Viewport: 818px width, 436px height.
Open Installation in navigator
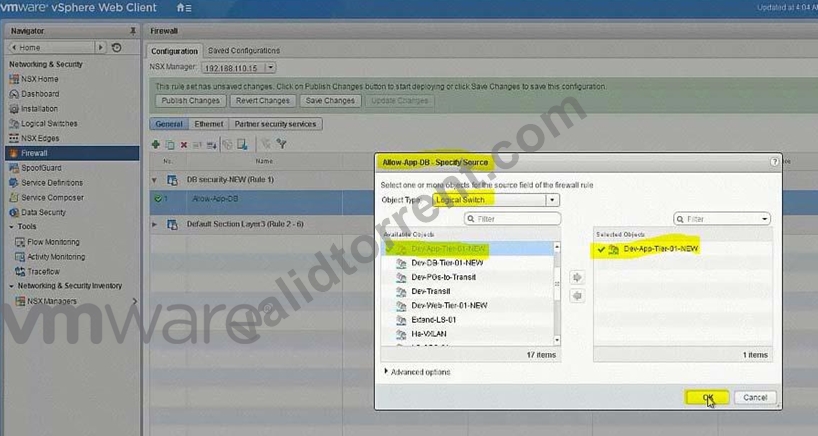point(40,108)
